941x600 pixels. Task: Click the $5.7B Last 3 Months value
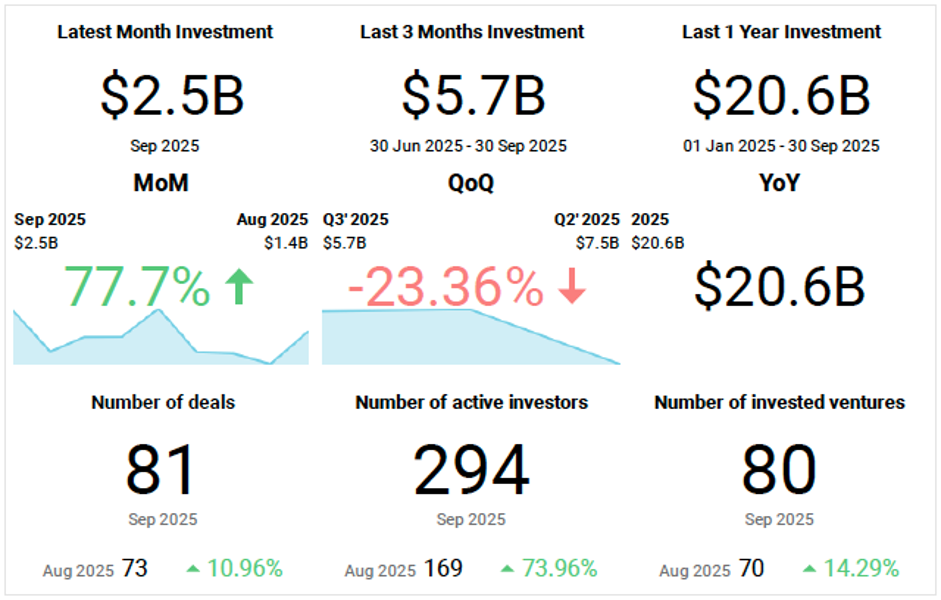coord(473,96)
